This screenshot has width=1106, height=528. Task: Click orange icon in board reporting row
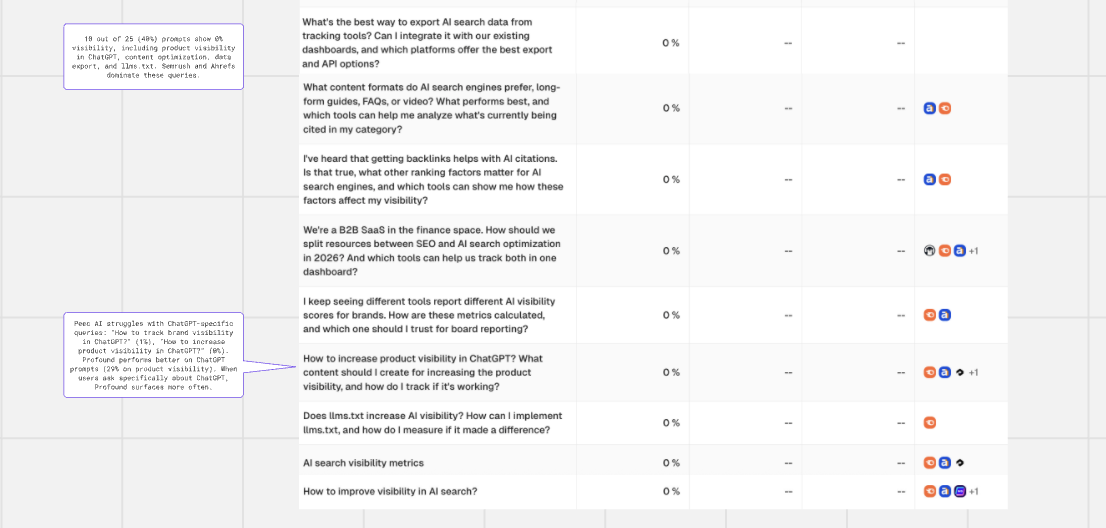point(930,315)
